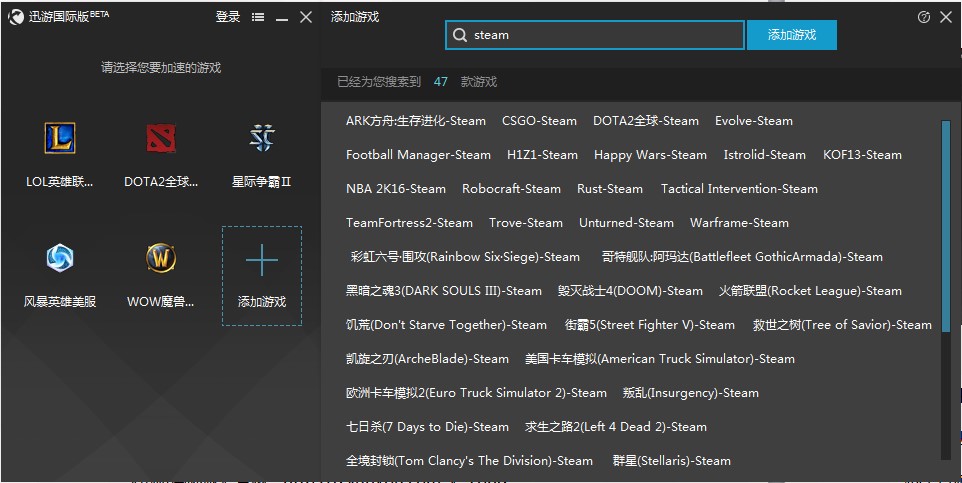Select the 风暴英雄美服 game icon
Image resolution: width=962 pixels, height=483 pixels.
[60, 258]
